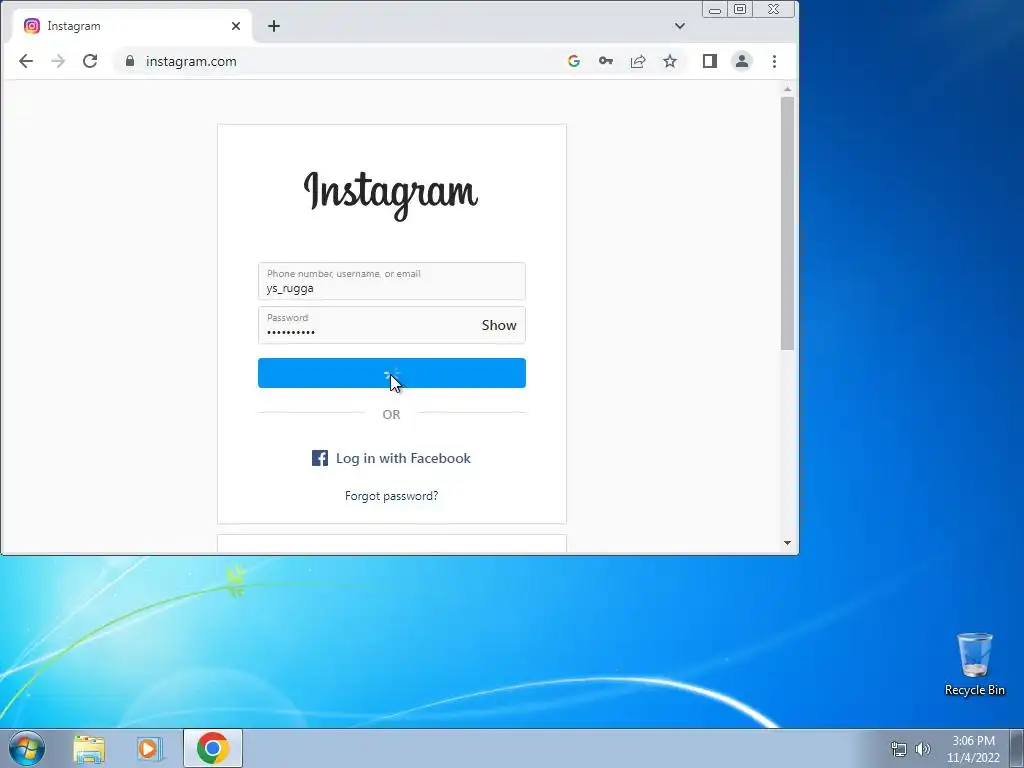Open the Recycle Bin desktop icon

point(975,664)
